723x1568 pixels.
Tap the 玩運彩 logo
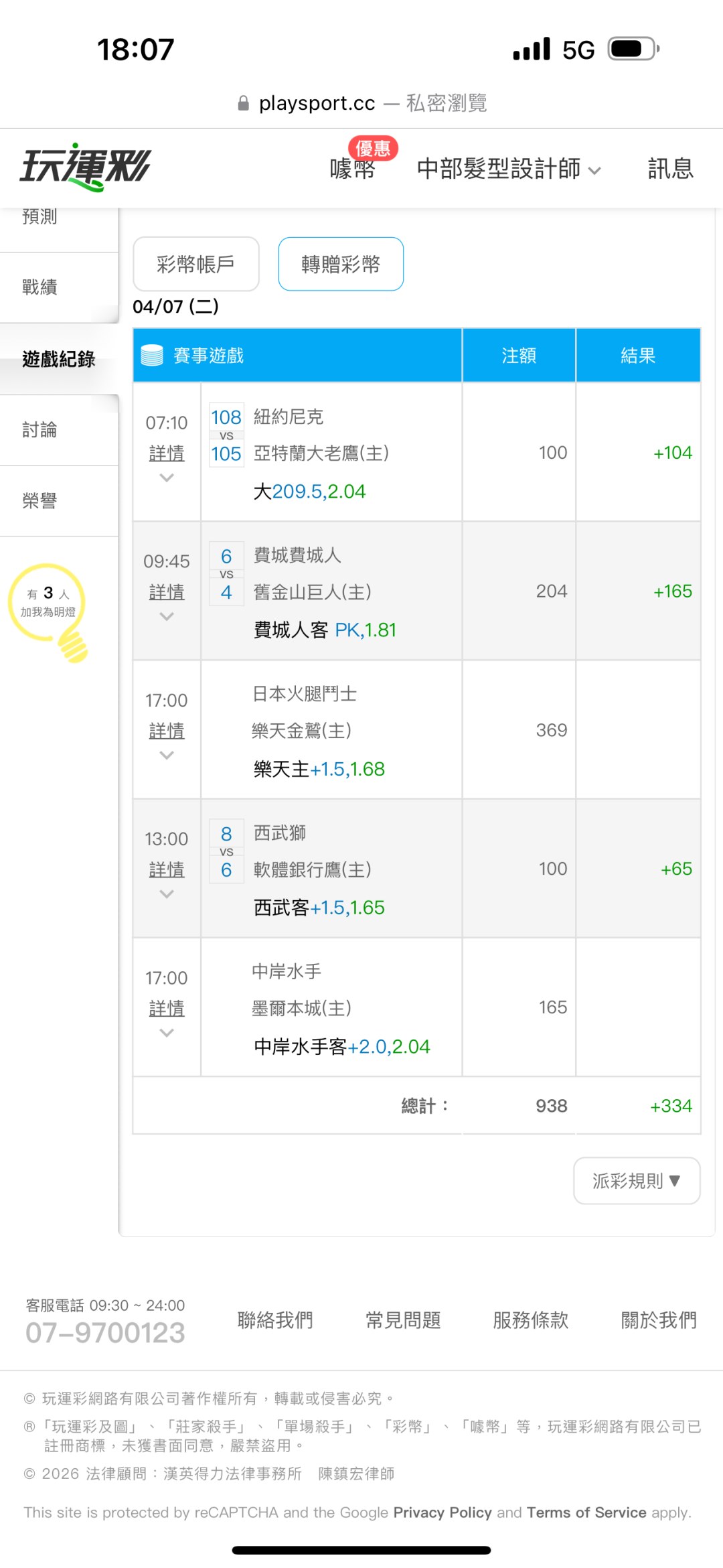point(86,167)
